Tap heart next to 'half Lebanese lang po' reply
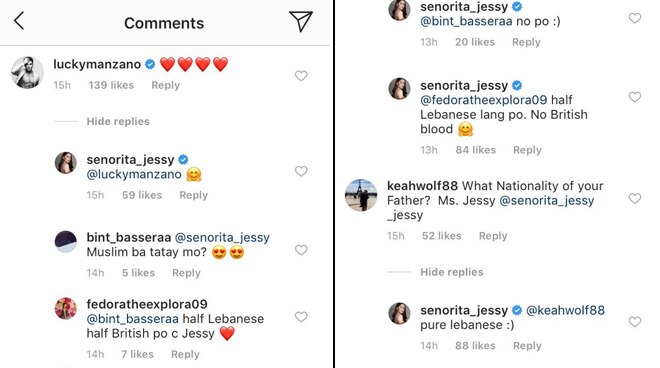 (635, 97)
